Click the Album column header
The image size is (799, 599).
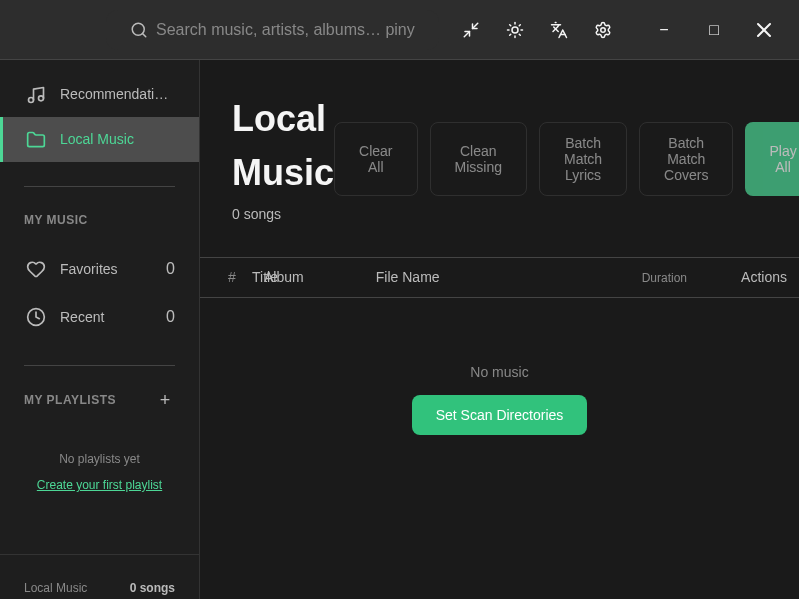pos(284,277)
